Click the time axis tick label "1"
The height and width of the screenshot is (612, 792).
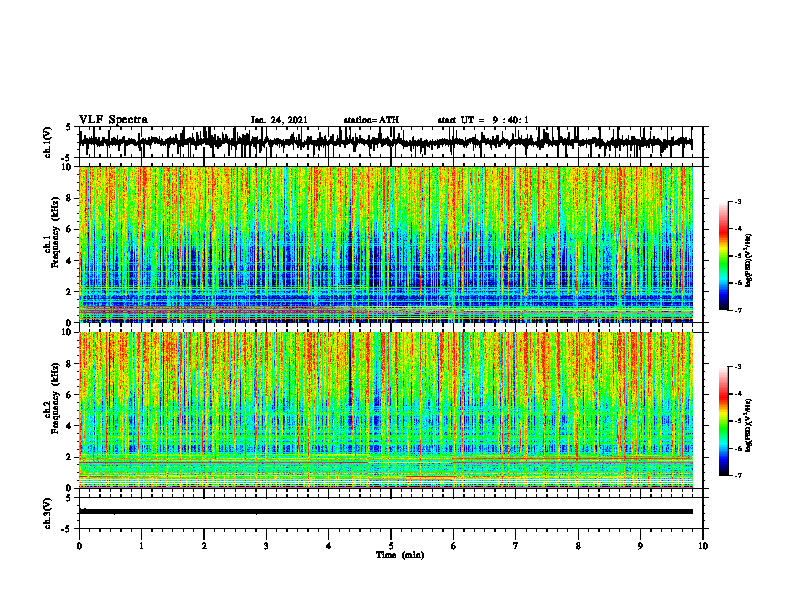(141, 546)
